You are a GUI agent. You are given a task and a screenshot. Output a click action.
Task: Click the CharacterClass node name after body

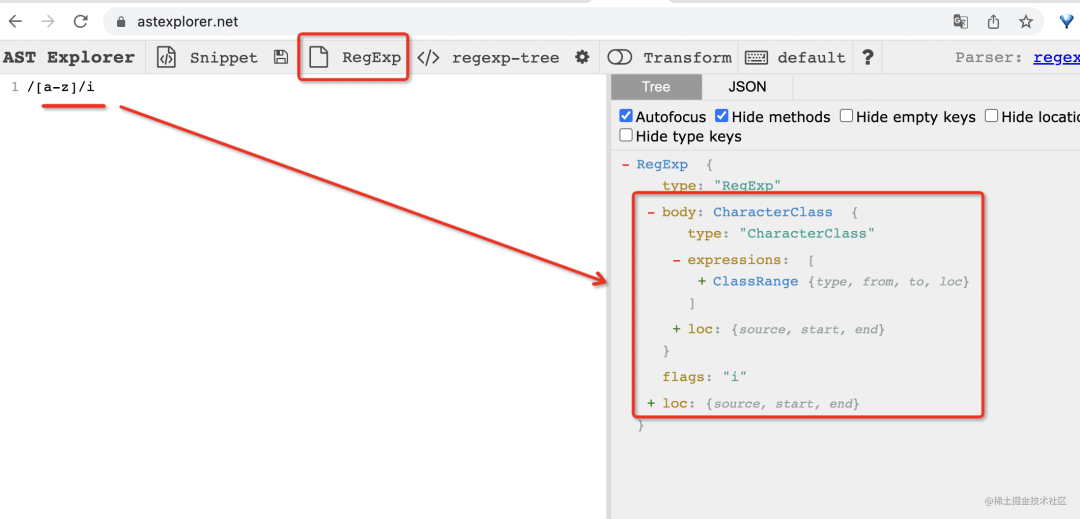pos(773,212)
